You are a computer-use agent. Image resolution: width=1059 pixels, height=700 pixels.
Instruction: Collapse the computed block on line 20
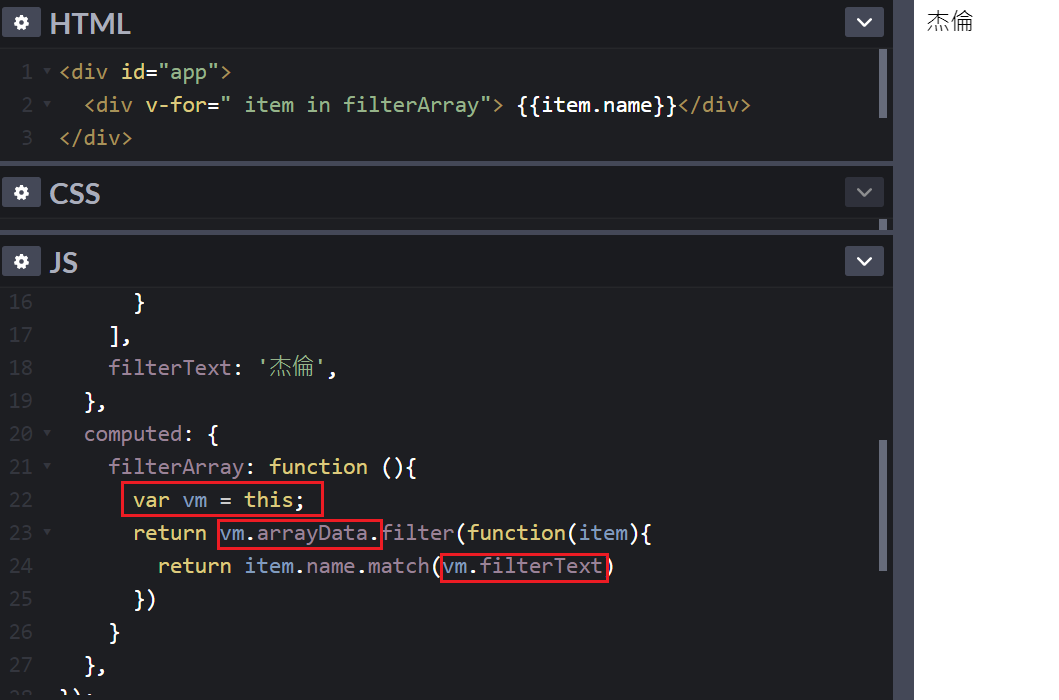pyautogui.click(x=47, y=434)
